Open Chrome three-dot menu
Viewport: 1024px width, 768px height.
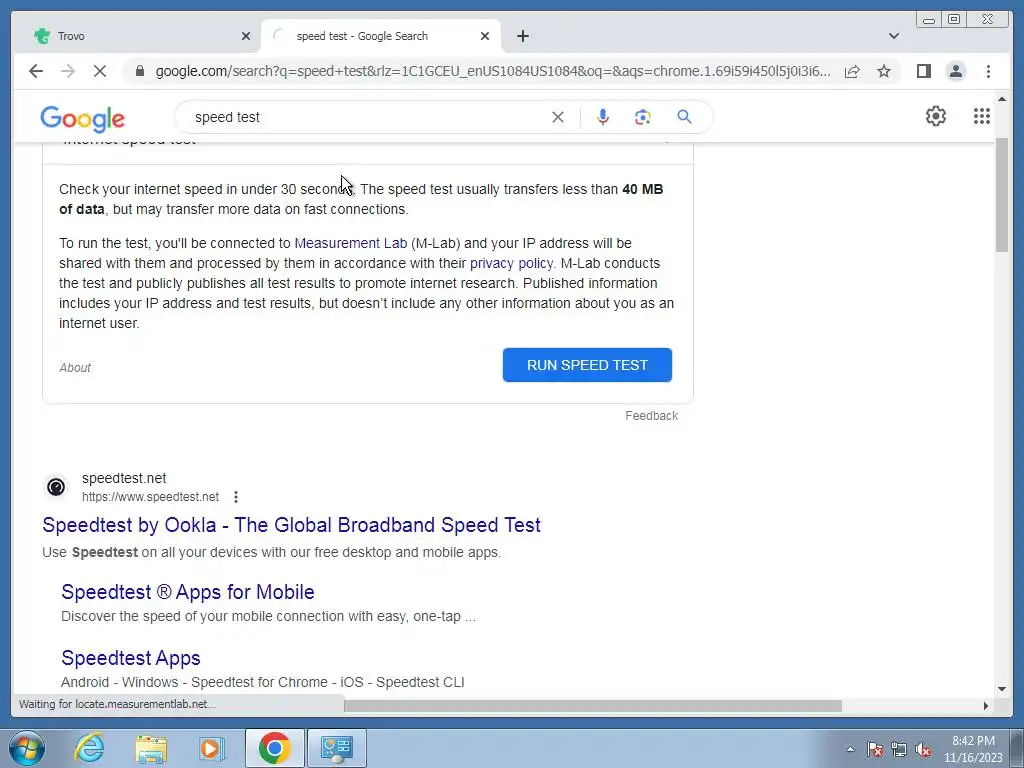click(x=988, y=71)
